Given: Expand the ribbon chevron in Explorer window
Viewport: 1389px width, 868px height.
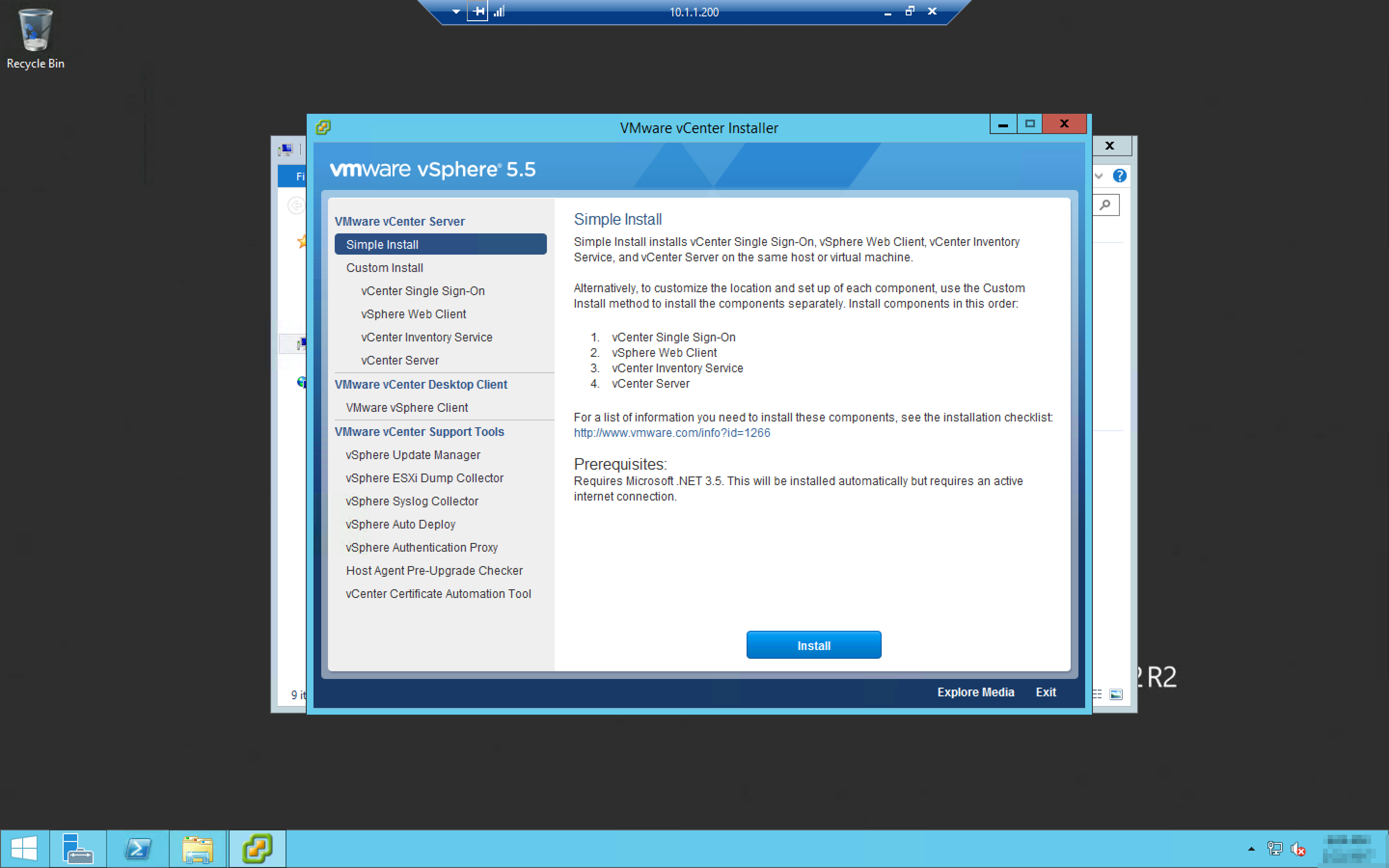Looking at the screenshot, I should click(1099, 176).
